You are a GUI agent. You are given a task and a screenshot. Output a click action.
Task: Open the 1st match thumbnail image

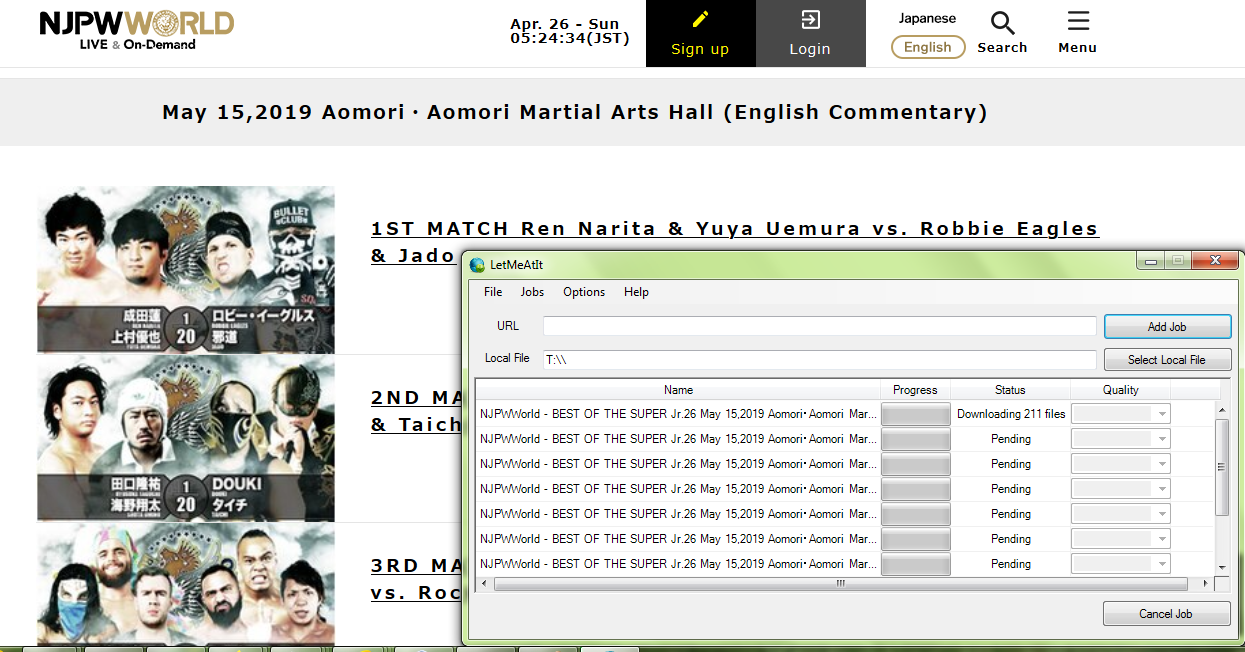tap(186, 269)
